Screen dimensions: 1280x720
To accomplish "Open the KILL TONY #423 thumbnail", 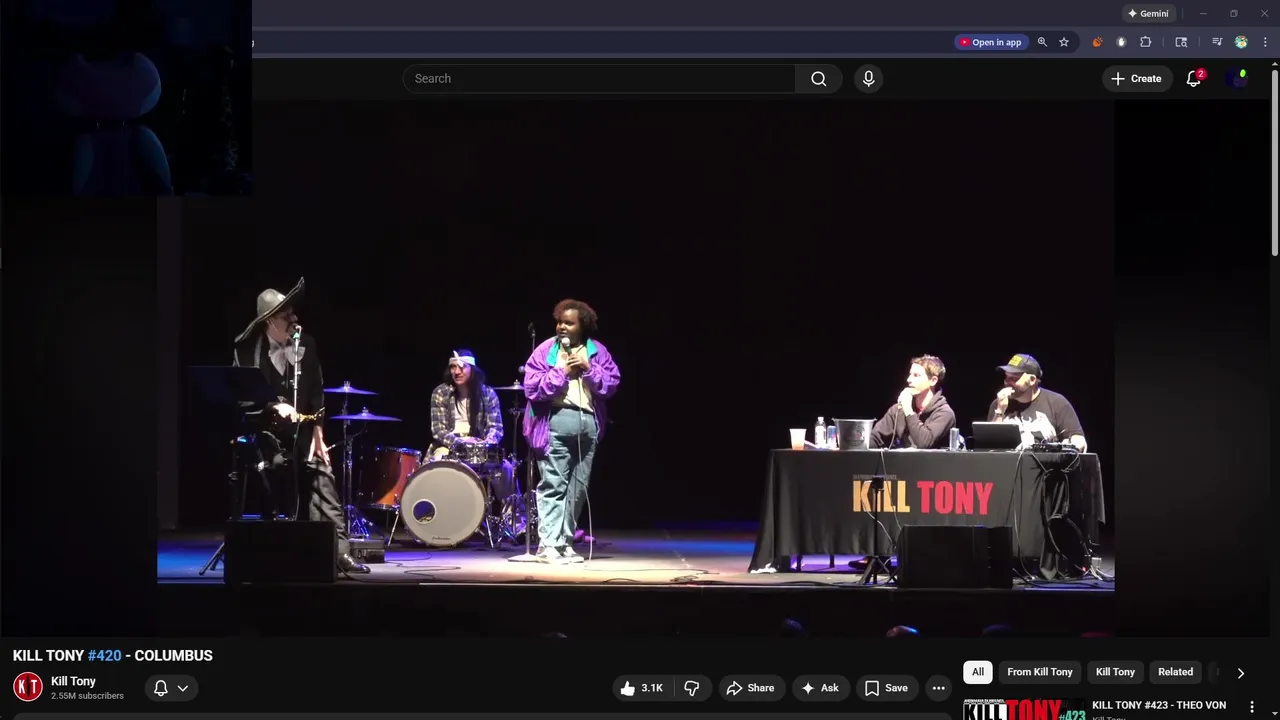I will coord(1024,709).
